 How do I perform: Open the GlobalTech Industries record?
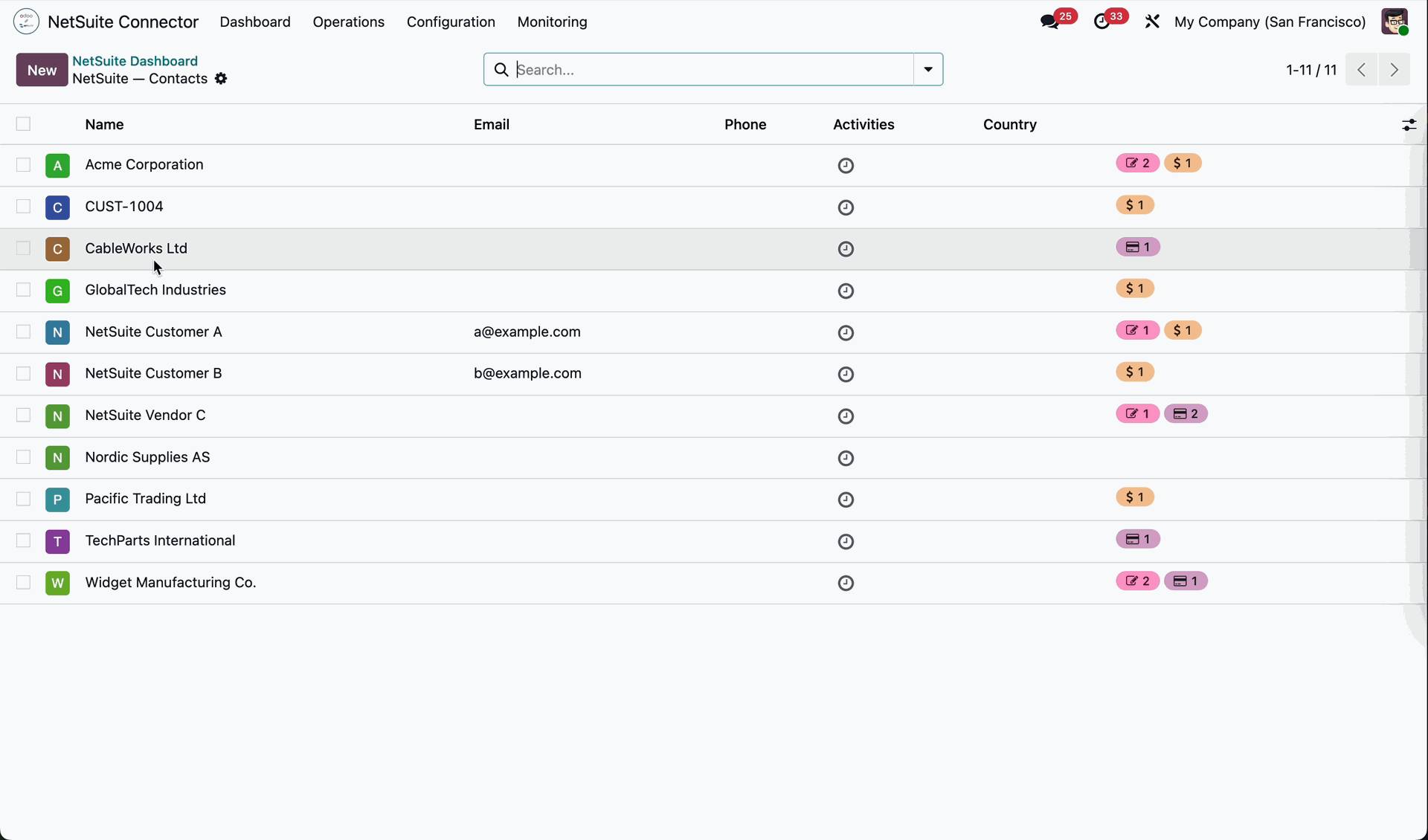(155, 290)
